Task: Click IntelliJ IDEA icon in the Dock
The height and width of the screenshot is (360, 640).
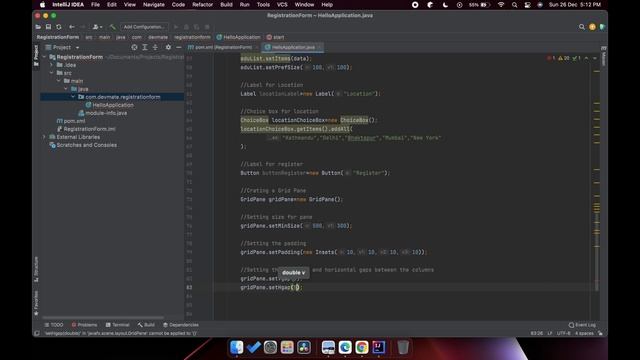Action: coord(378,347)
